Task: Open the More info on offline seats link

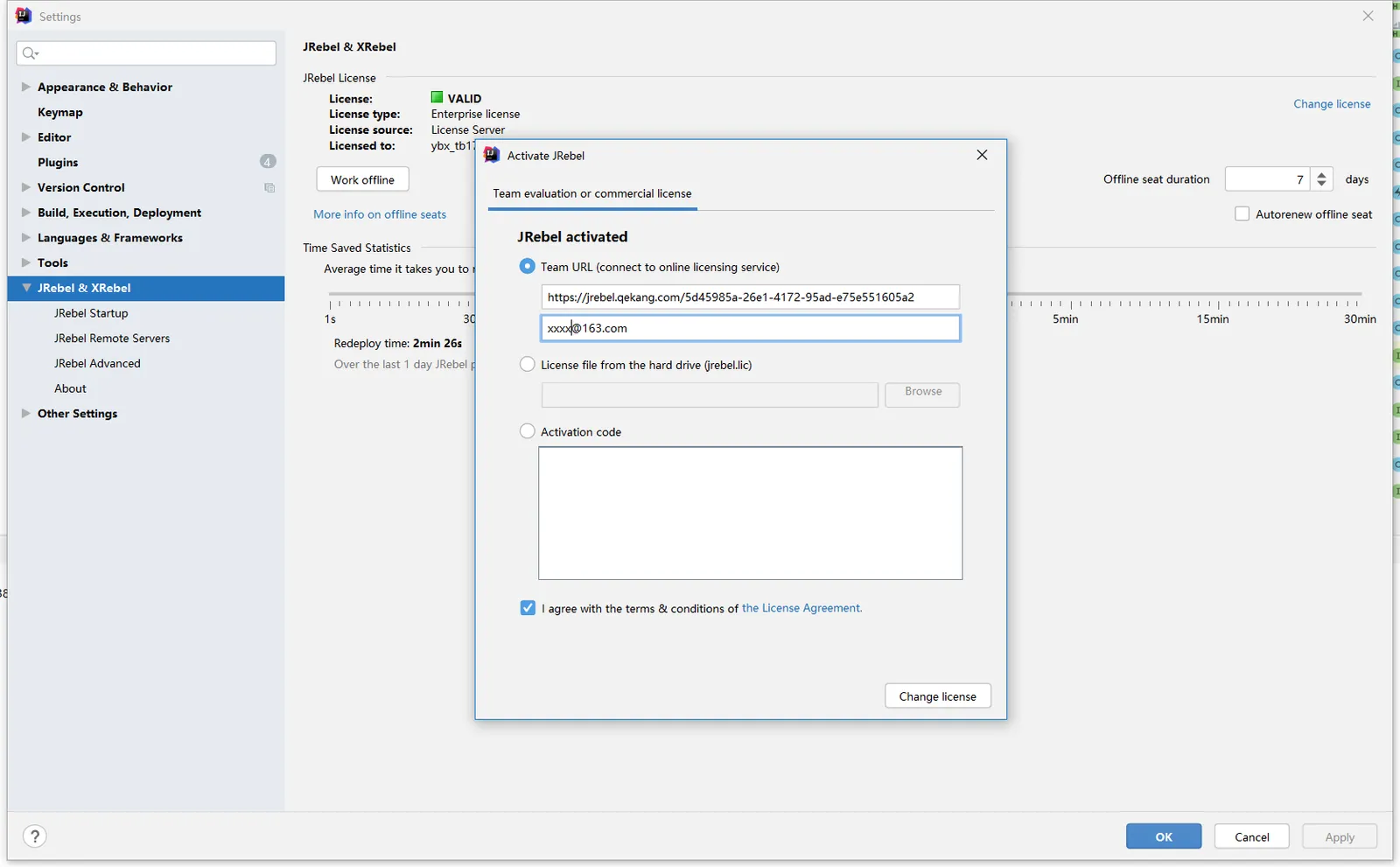Action: (x=380, y=214)
